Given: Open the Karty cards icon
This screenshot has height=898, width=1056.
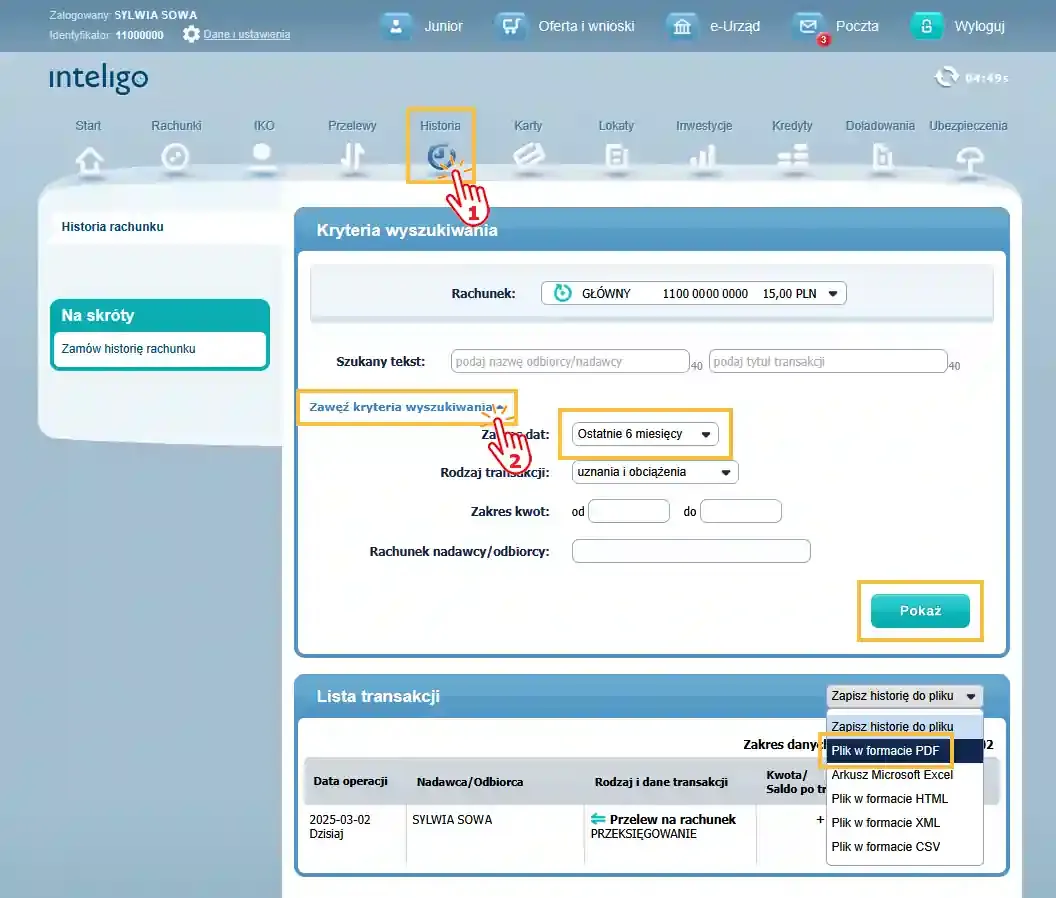Looking at the screenshot, I should [528, 157].
